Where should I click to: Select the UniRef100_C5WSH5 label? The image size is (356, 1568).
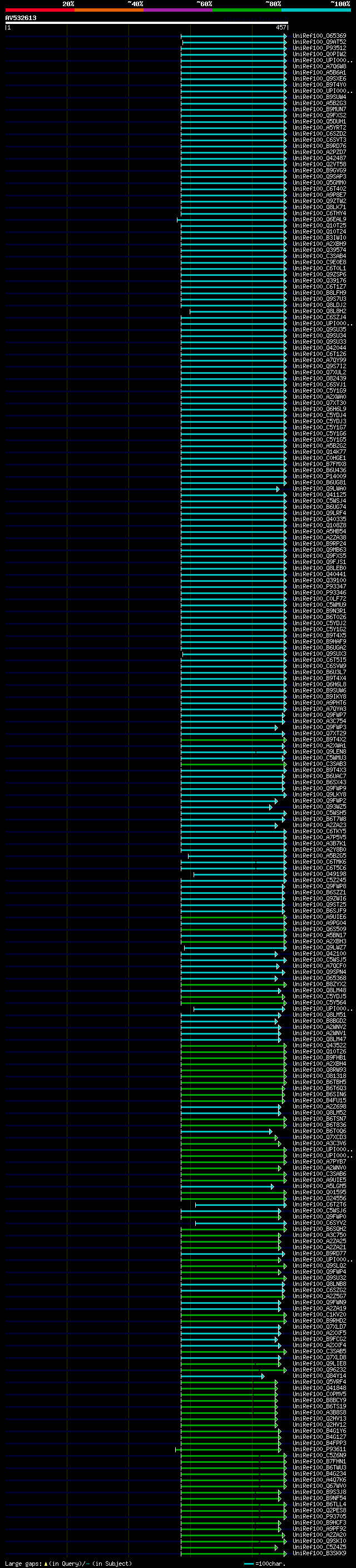pyautogui.click(x=319, y=813)
